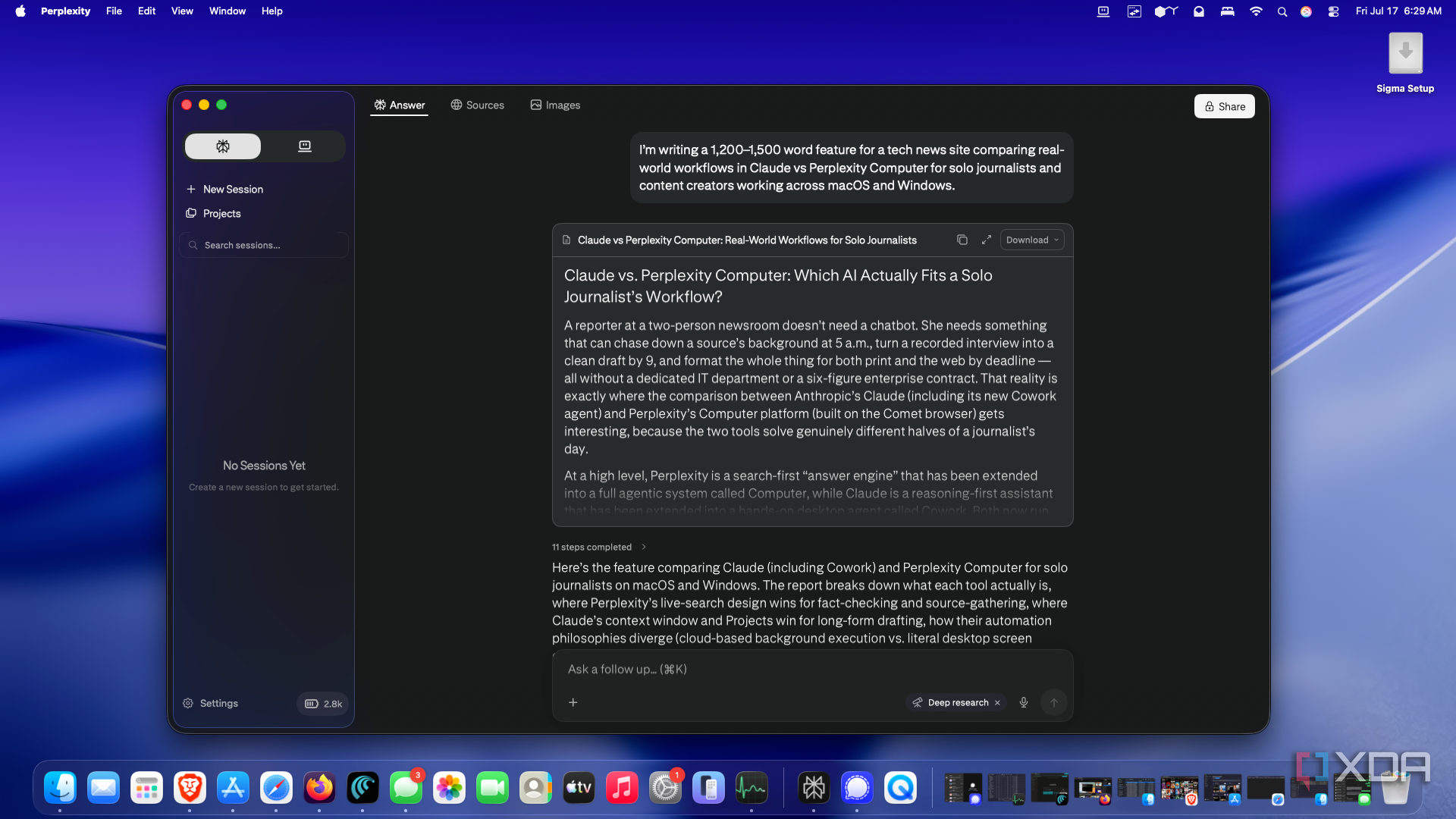Viewport: 1456px width, 819px height.
Task: Open the Help menu
Action: 271,11
